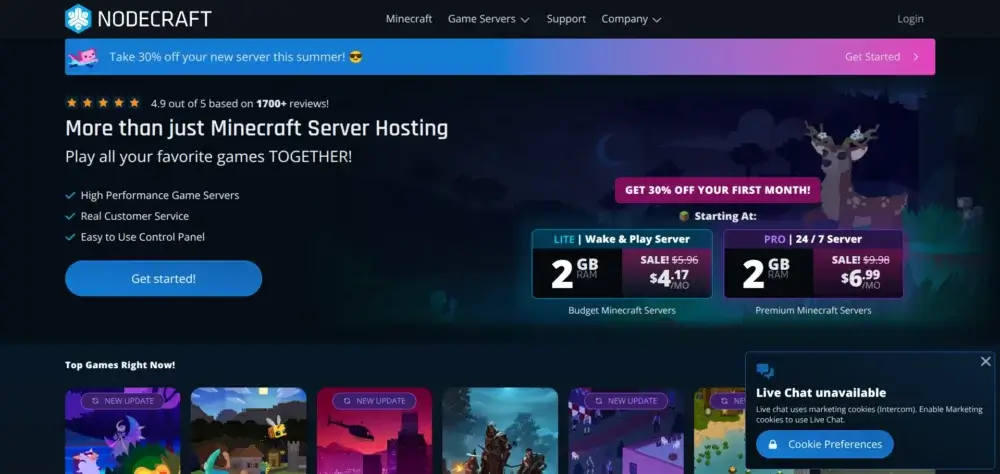The image size is (1000, 474).
Task: Select the LITE Wake & Play Server plan
Action: point(622,263)
